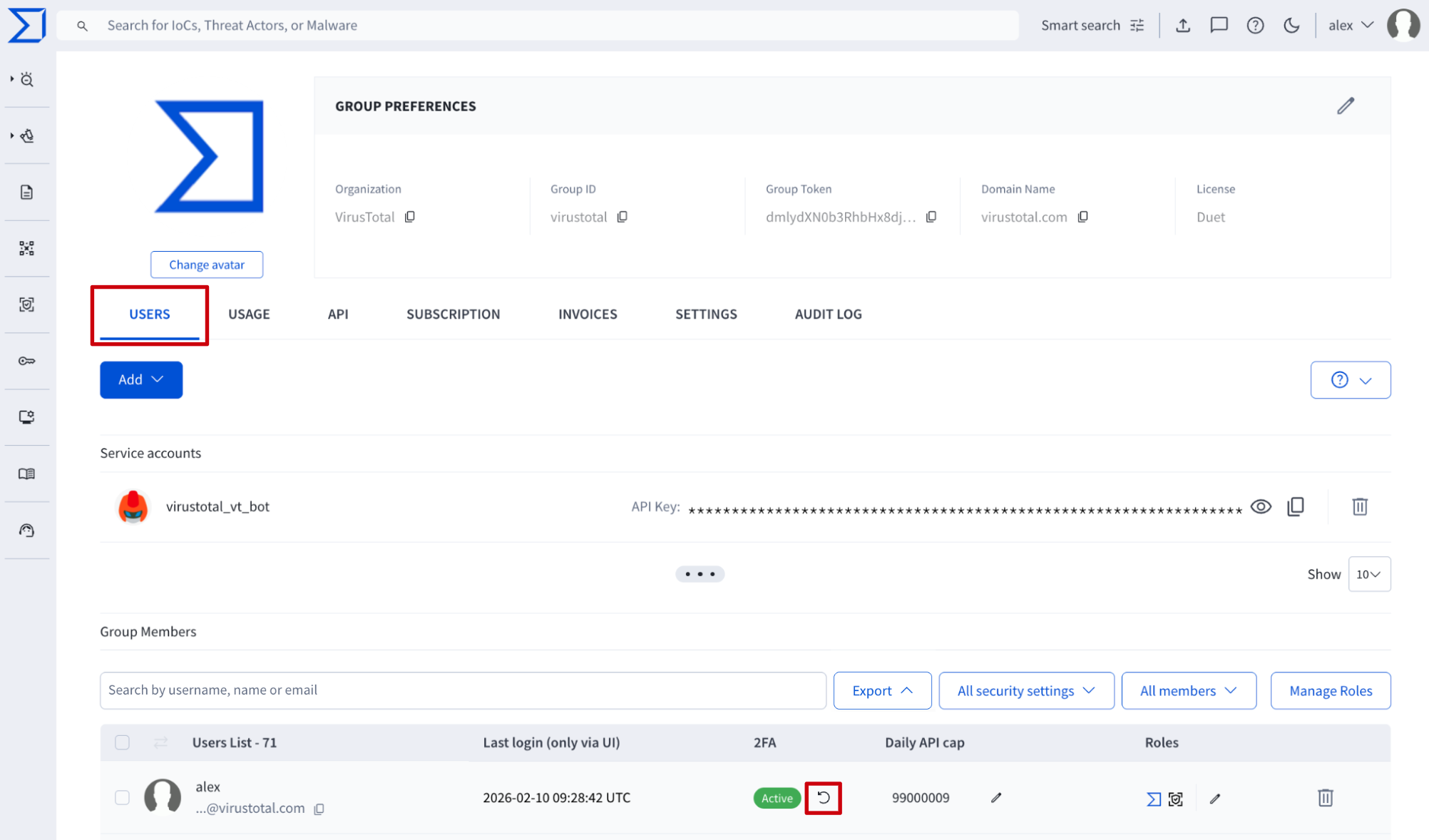Click the group members search field
Image resolution: width=1429 pixels, height=840 pixels.
[463, 690]
